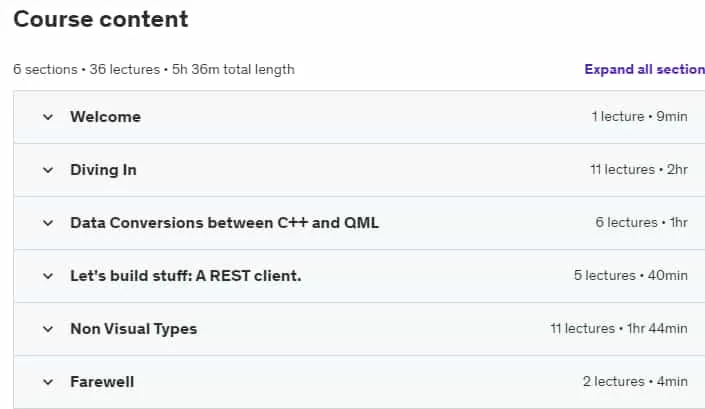Click the course summary total length text
The width and height of the screenshot is (705, 409).
pos(154,70)
